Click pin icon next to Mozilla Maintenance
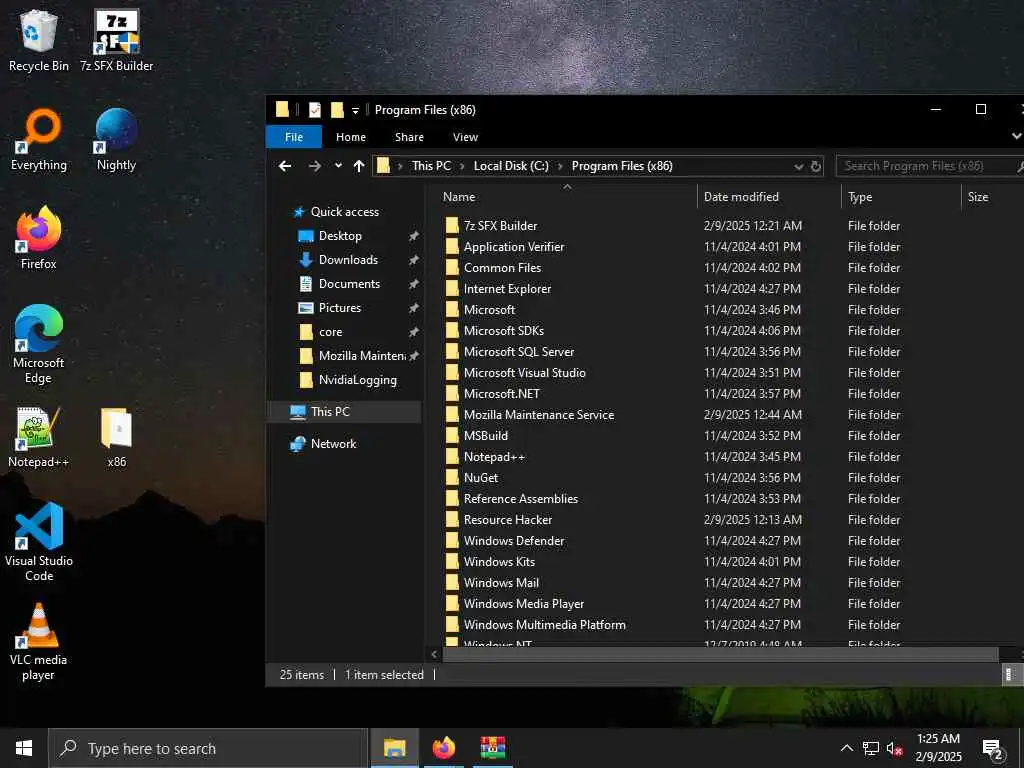 [x=413, y=357]
